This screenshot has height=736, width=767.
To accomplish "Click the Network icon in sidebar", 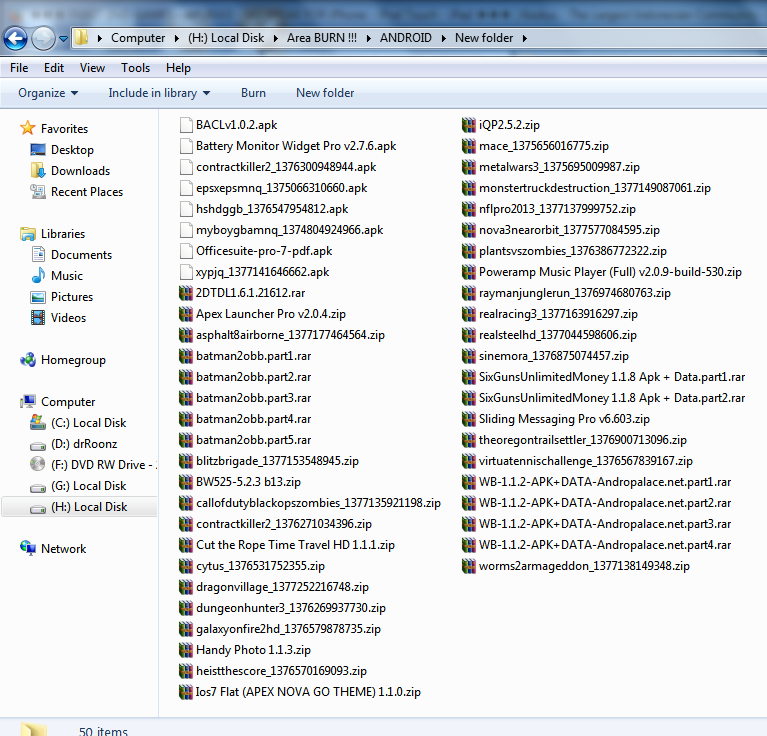I will coord(27,548).
